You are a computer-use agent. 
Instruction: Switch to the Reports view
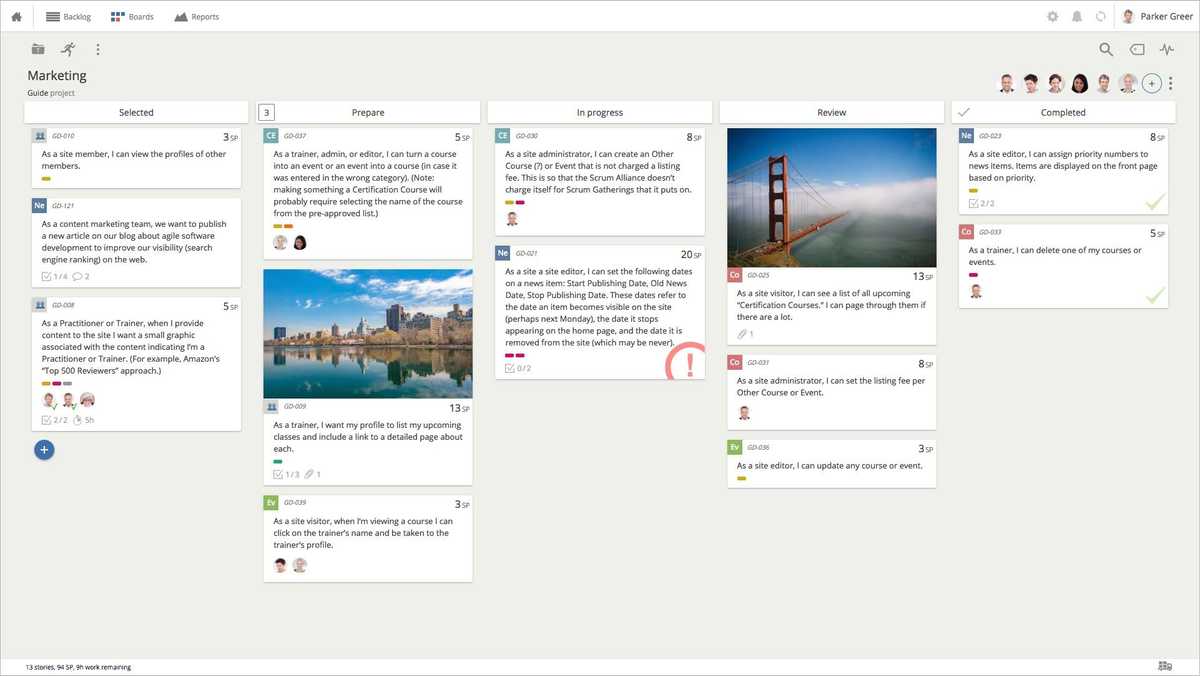(196, 17)
